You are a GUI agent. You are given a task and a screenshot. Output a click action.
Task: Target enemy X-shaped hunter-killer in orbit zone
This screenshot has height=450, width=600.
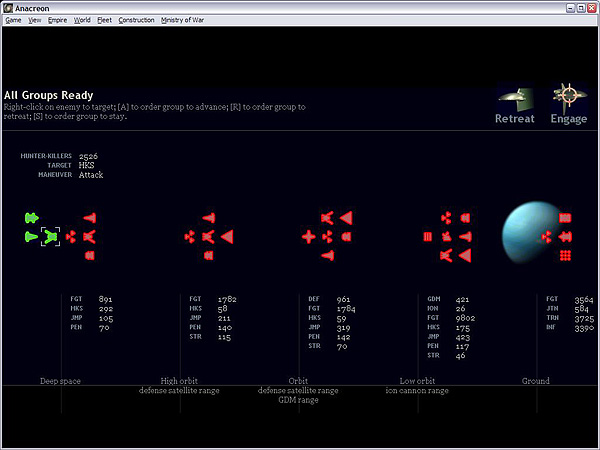pos(327,218)
